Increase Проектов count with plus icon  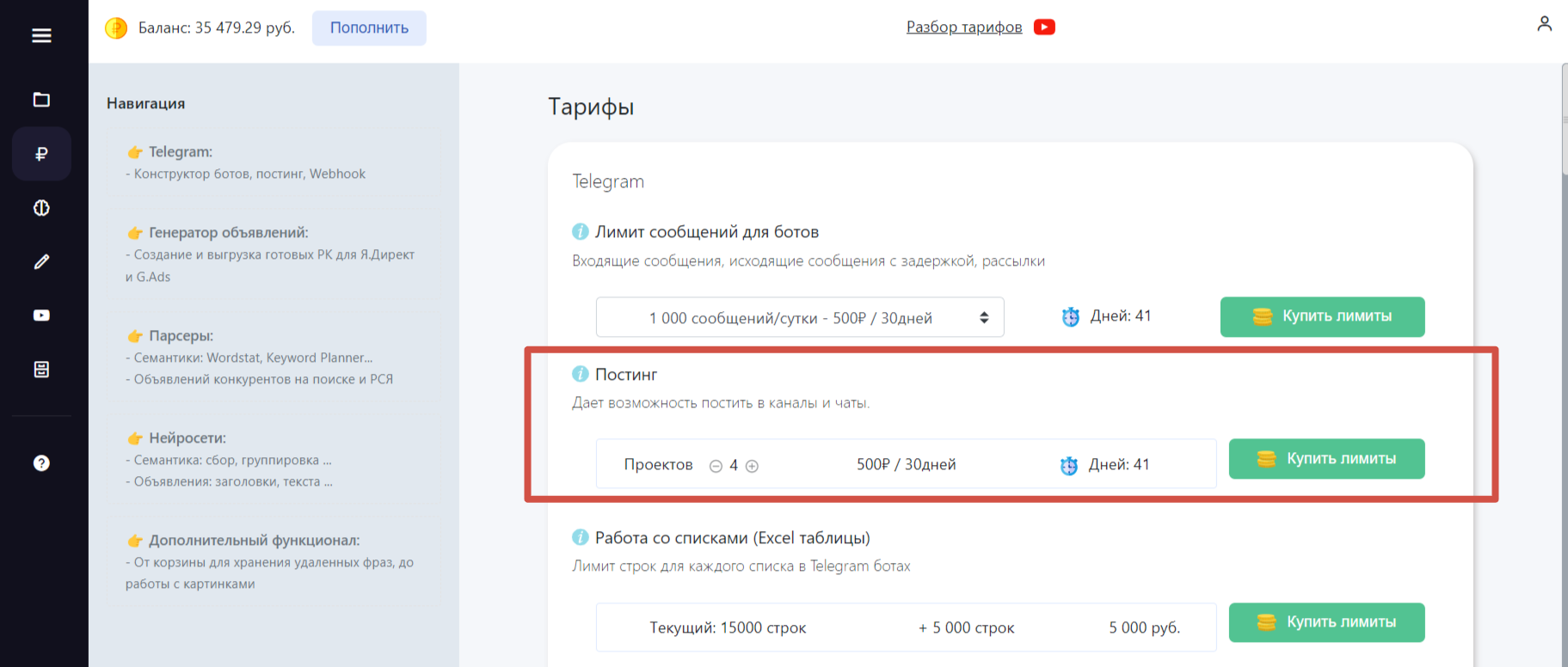752,466
